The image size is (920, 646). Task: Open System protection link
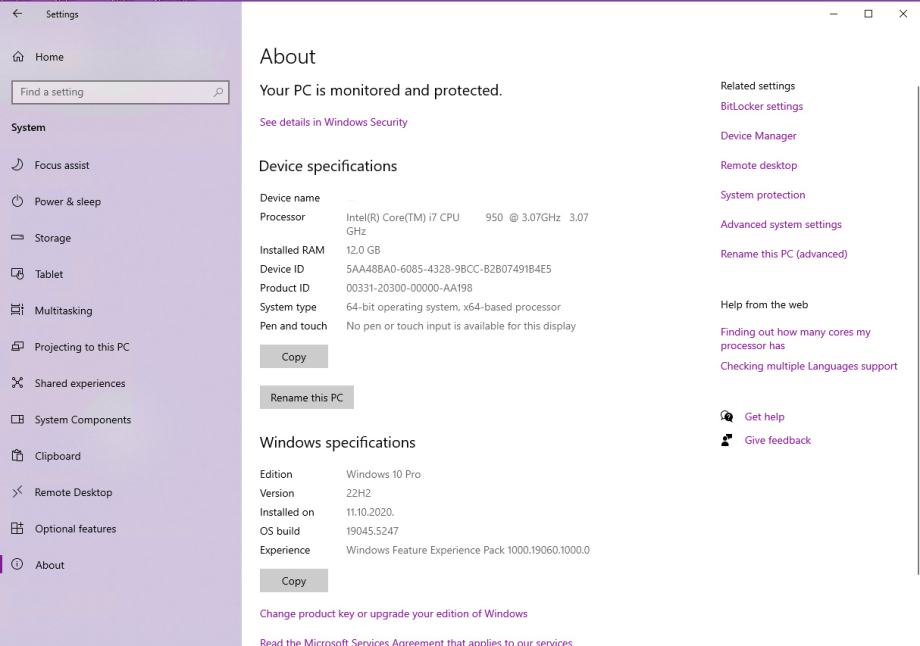[x=763, y=195]
